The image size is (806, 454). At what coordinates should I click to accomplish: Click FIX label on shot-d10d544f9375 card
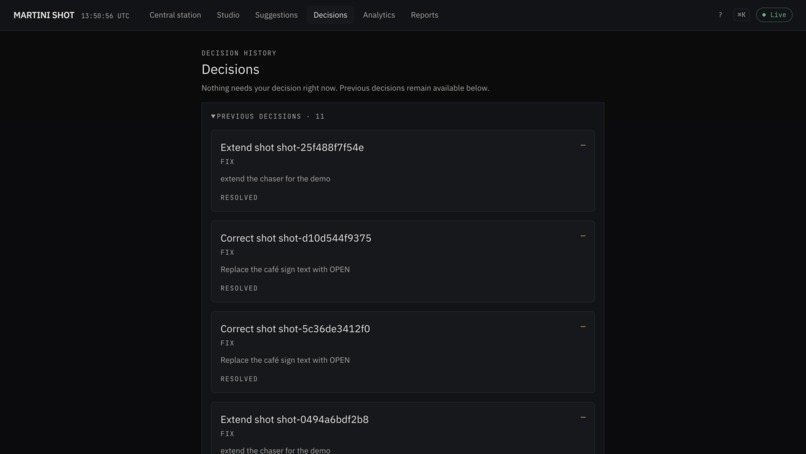pos(227,252)
